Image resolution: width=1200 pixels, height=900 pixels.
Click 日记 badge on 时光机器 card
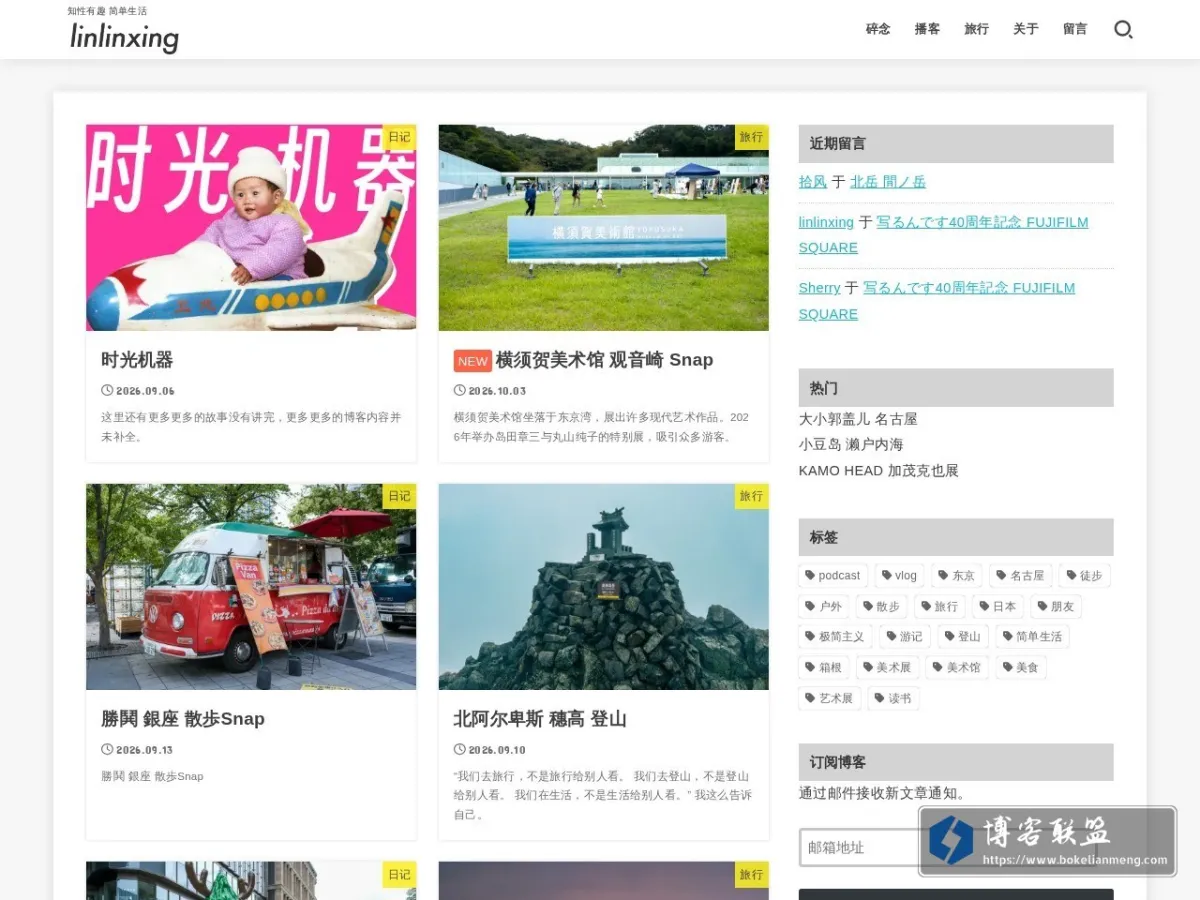coord(399,137)
